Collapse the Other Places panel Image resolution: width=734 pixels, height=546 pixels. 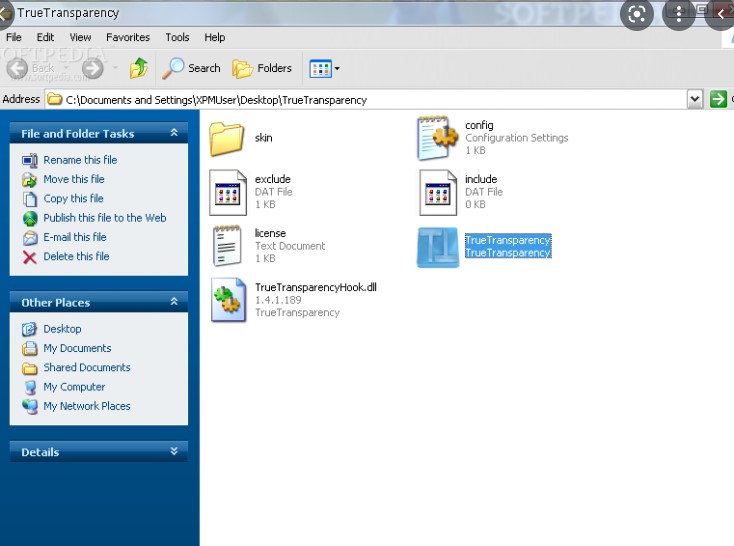tap(174, 302)
